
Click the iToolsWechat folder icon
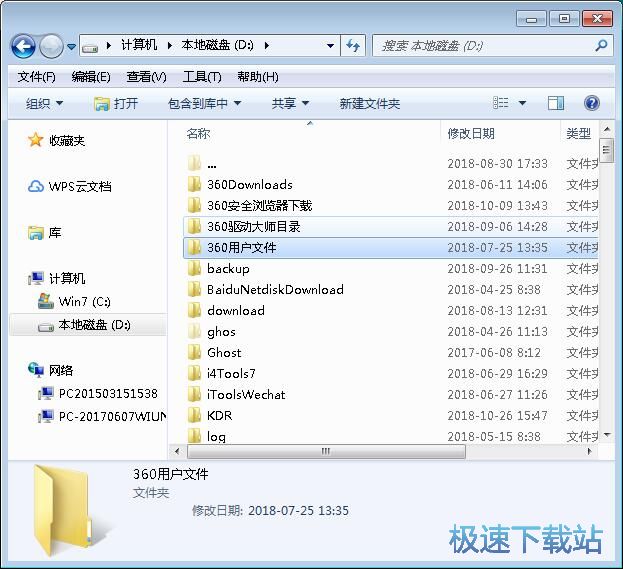[194, 395]
